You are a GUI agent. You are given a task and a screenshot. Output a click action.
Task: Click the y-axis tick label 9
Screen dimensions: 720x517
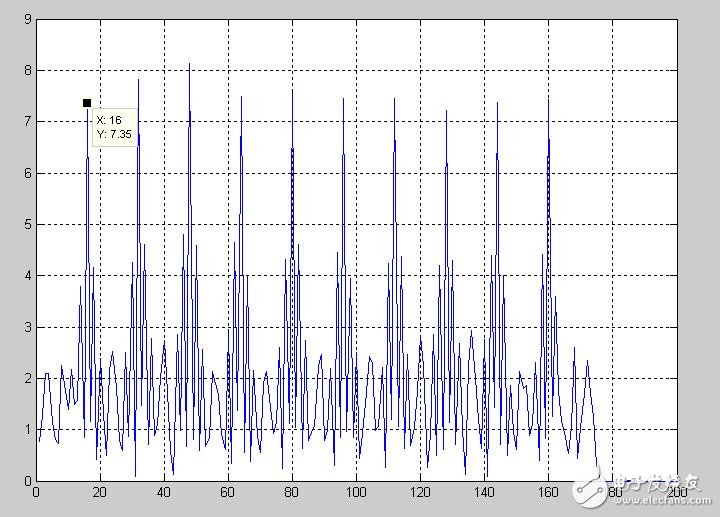click(x=27, y=19)
